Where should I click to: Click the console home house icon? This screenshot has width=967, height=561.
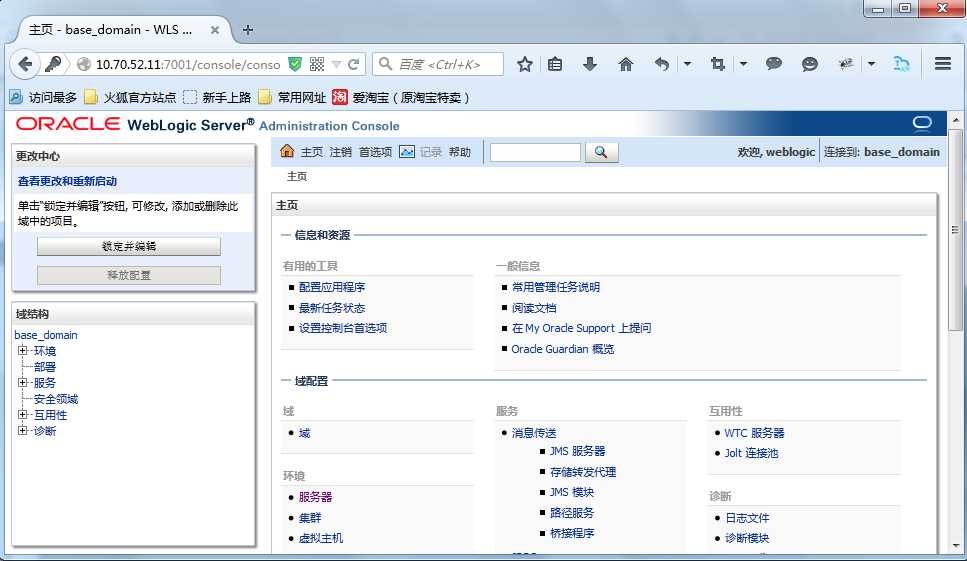(287, 152)
